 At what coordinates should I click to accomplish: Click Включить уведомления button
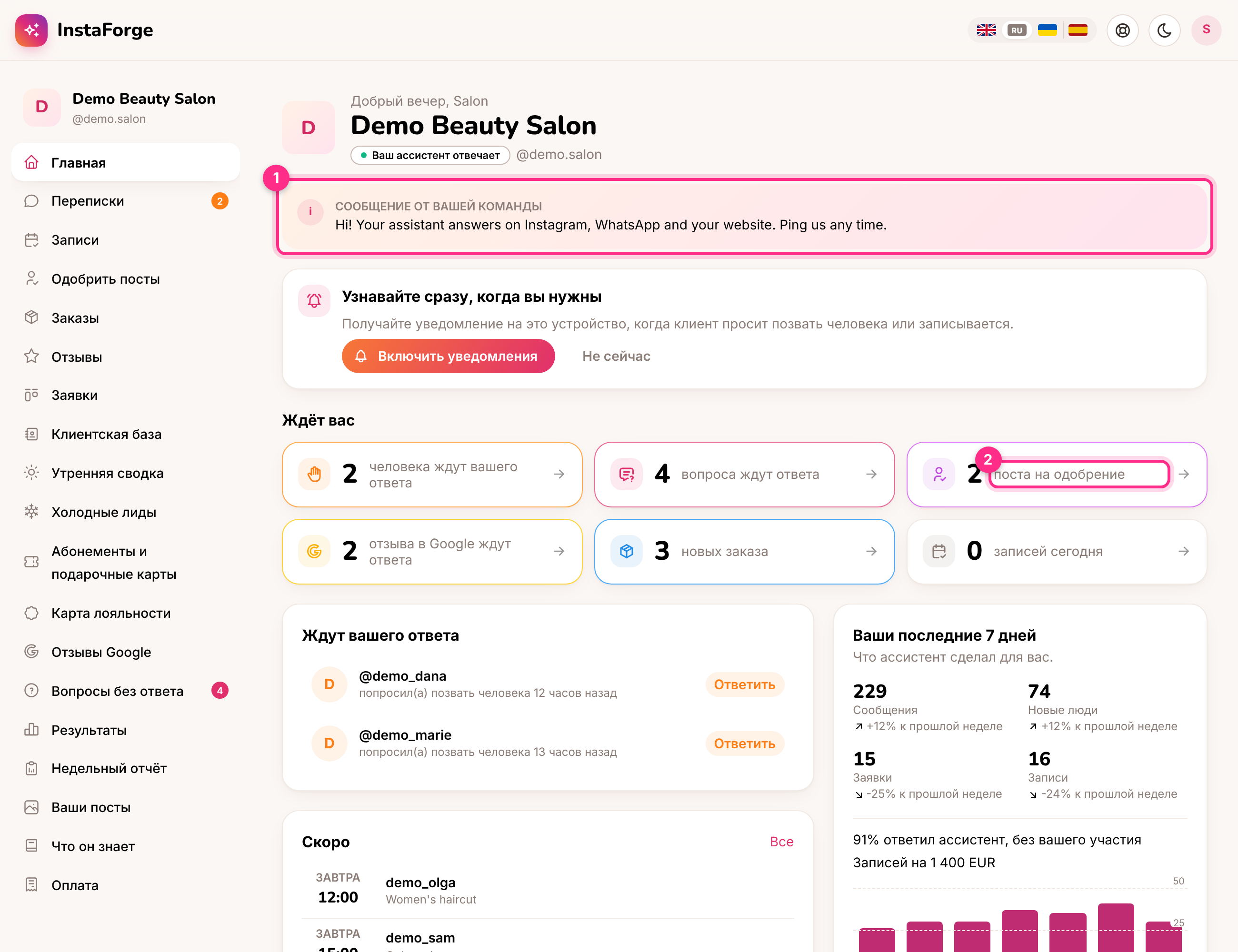(x=448, y=356)
